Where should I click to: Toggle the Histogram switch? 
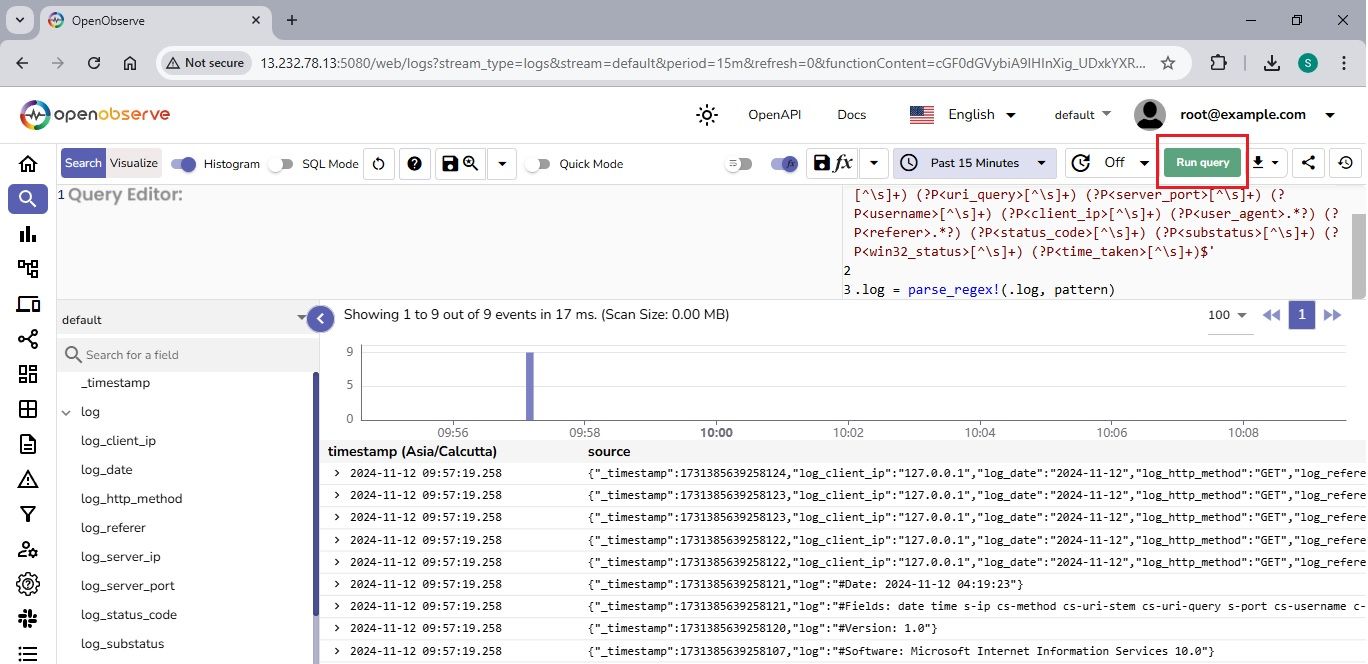183,164
